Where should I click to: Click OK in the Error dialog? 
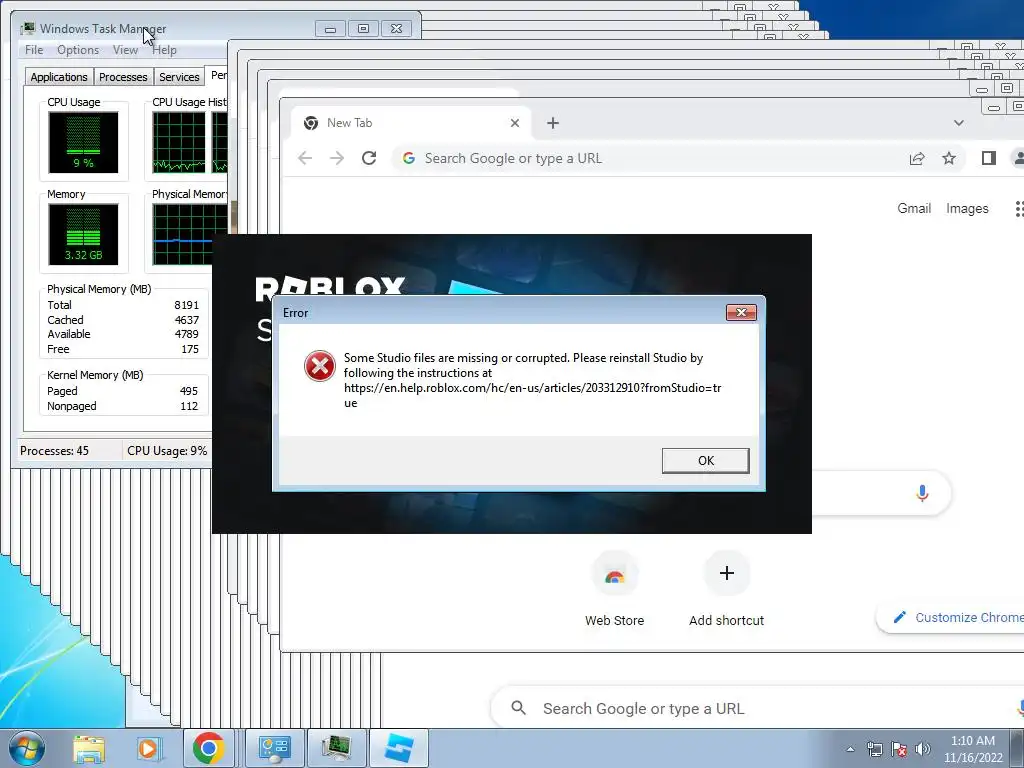pos(705,460)
